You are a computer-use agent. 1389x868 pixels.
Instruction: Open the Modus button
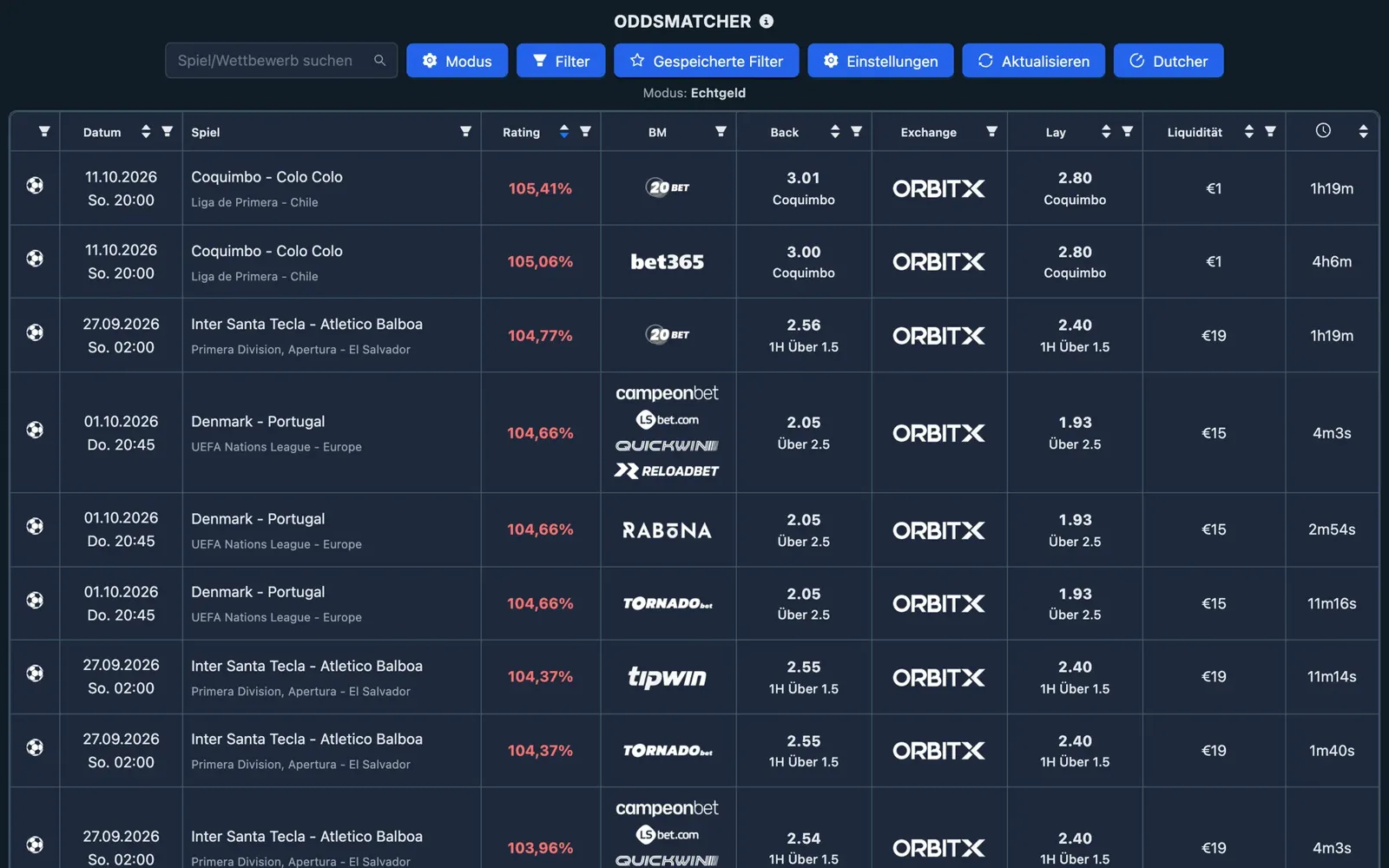(x=458, y=61)
